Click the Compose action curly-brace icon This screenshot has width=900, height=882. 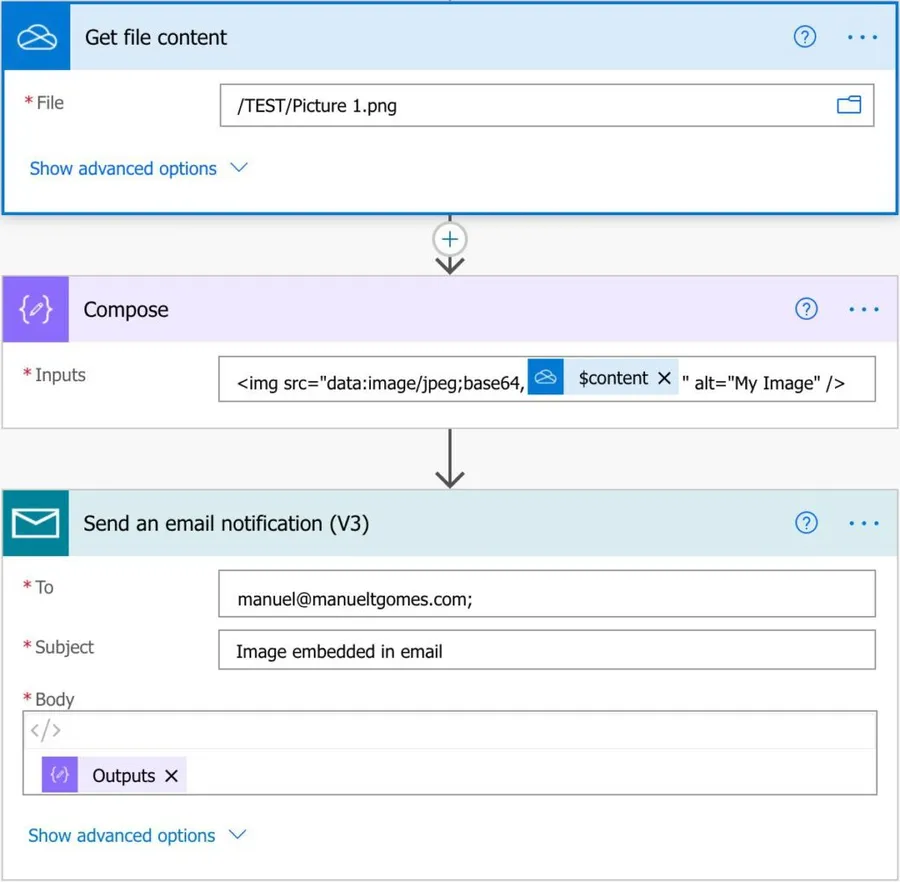36,310
